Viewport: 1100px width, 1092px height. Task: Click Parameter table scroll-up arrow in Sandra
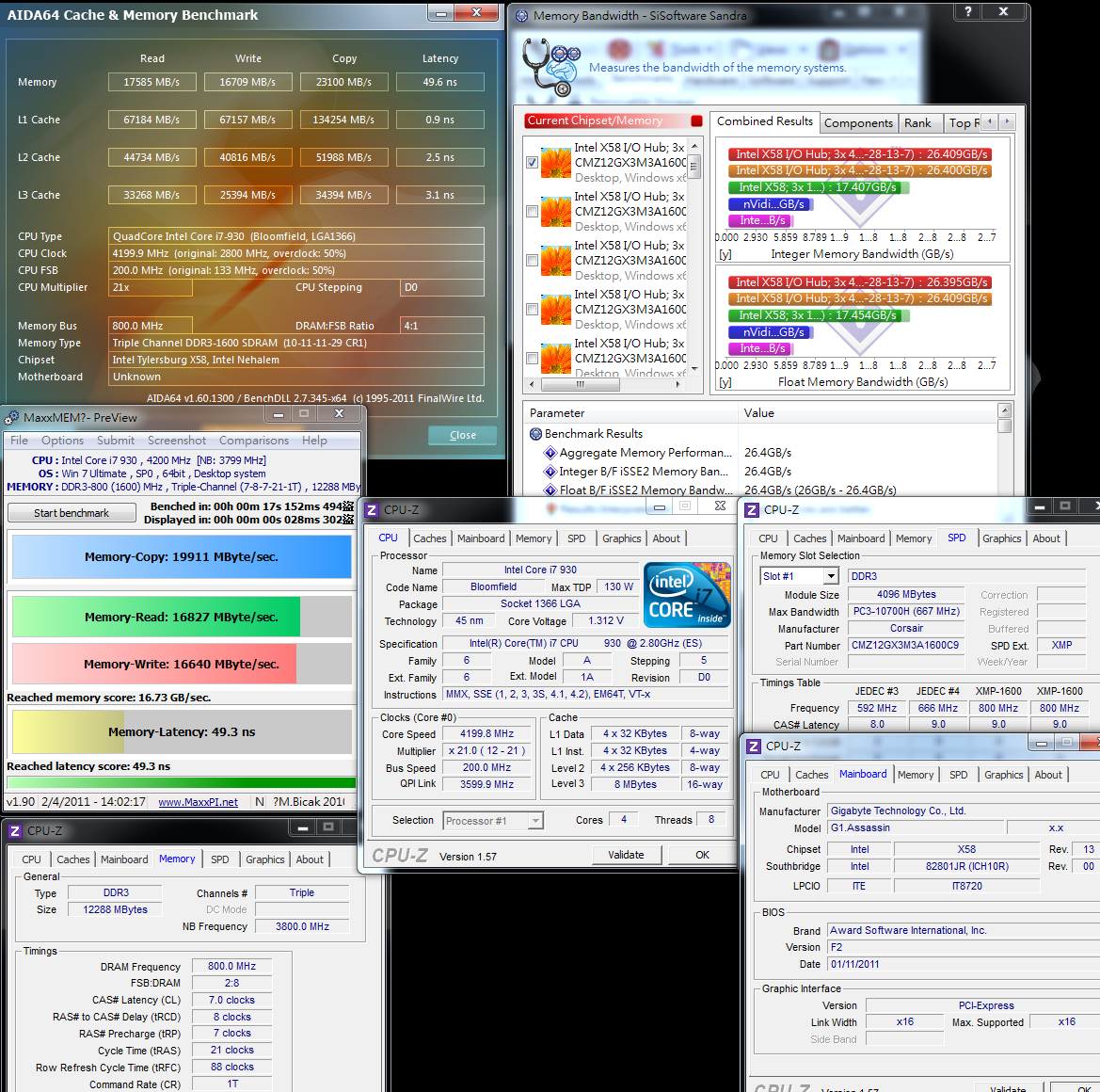[1005, 410]
